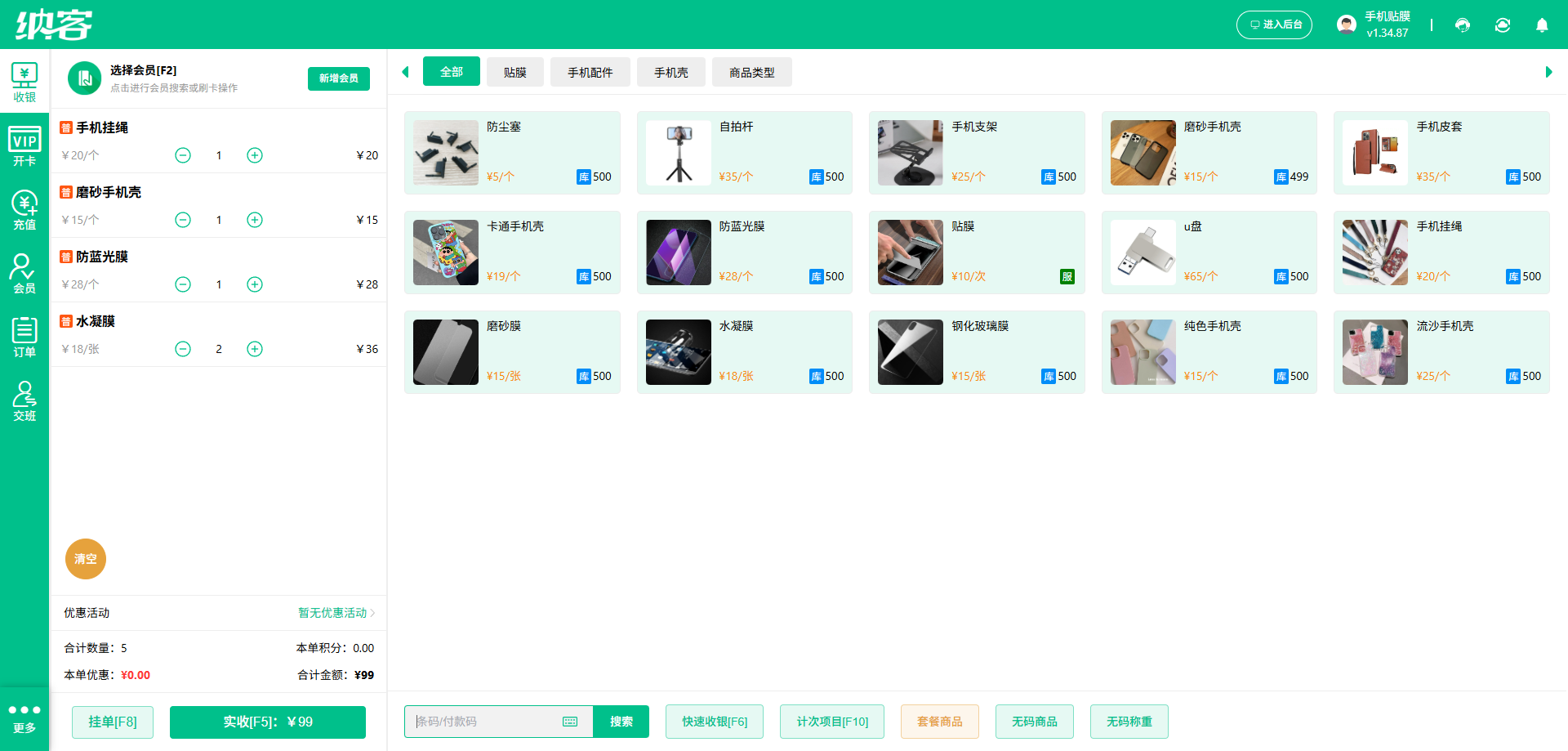Add 贴膜 service item to cart

tap(977, 253)
